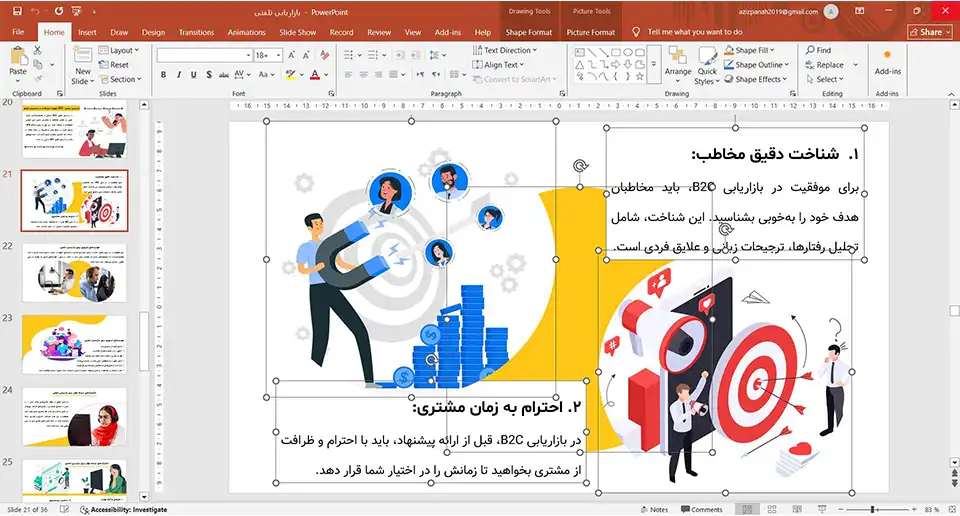Switch to the Transitions tab
Screen dimensions: 960x516
196,32
